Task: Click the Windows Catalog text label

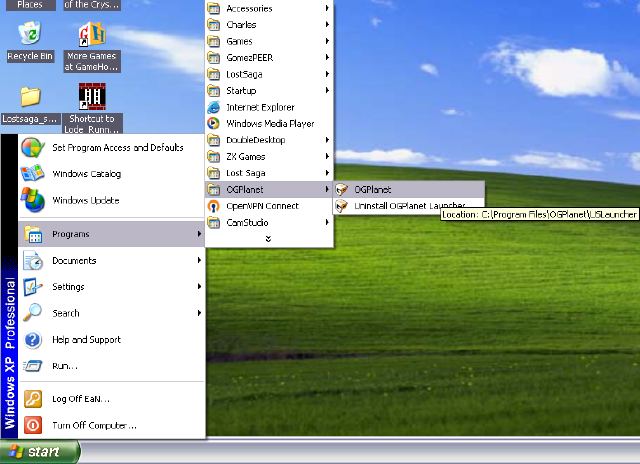Action: (87, 174)
